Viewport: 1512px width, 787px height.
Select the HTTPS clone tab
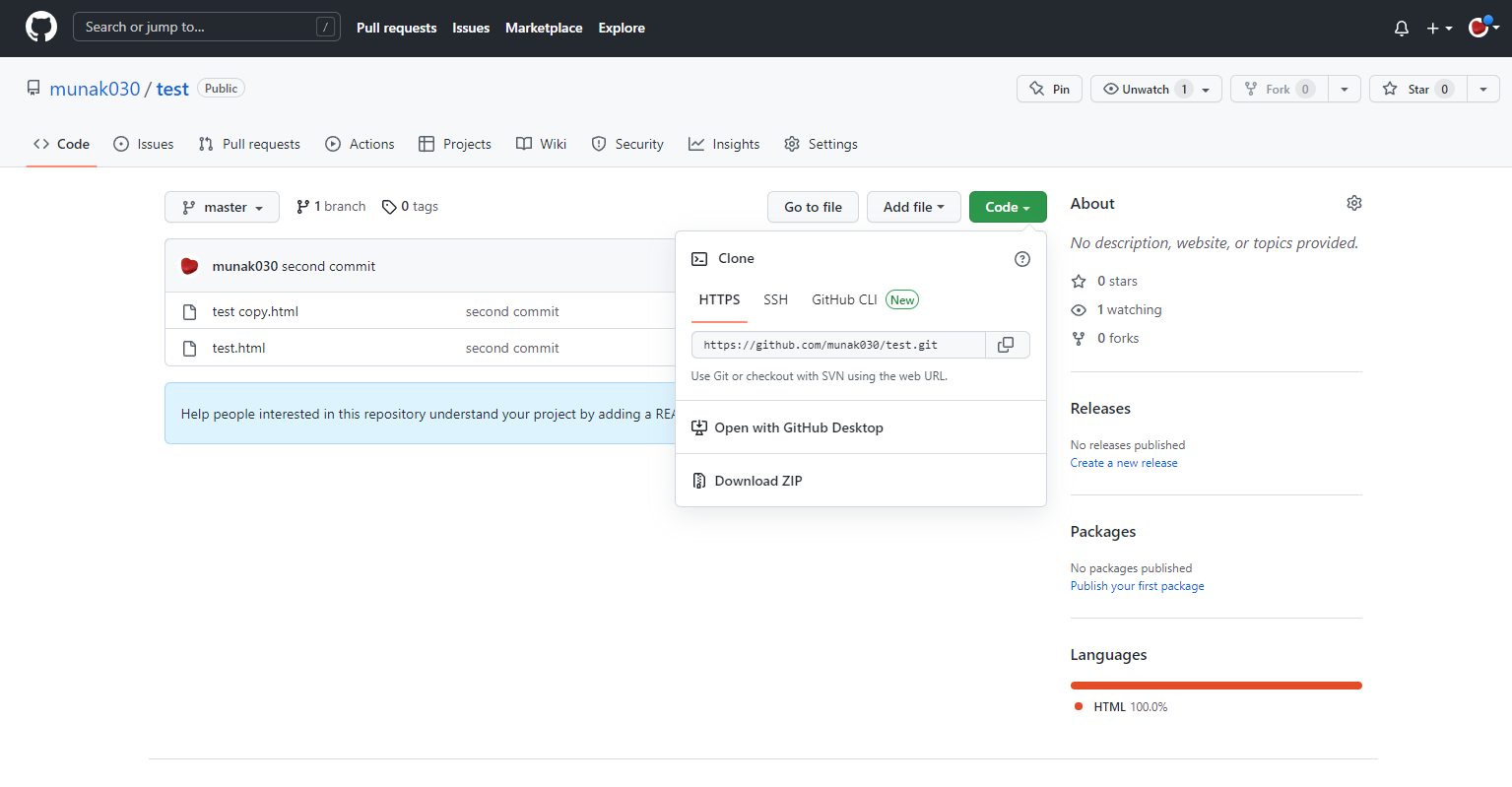coord(719,300)
